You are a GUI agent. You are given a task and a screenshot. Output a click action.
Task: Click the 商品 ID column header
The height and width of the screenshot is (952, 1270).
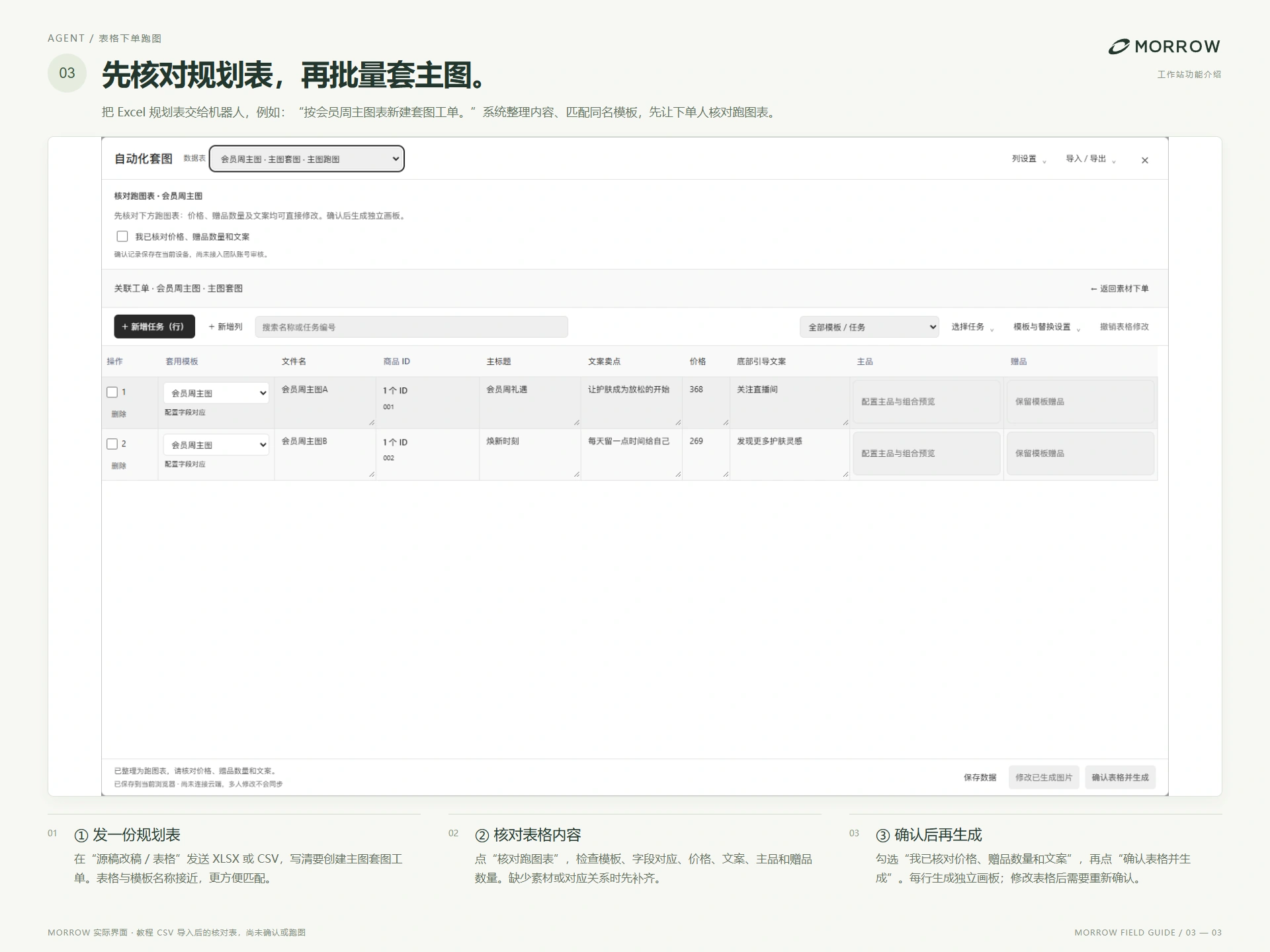pyautogui.click(x=396, y=362)
